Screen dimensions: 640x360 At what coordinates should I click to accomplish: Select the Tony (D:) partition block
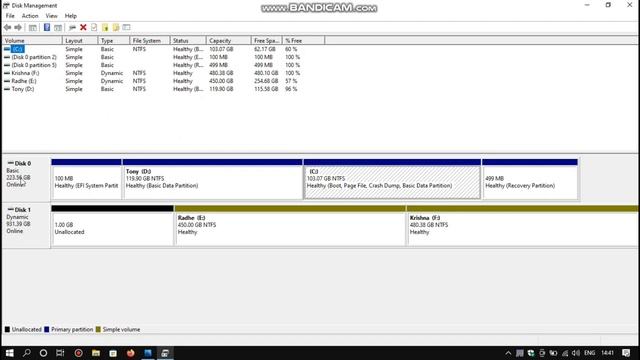pyautogui.click(x=213, y=180)
